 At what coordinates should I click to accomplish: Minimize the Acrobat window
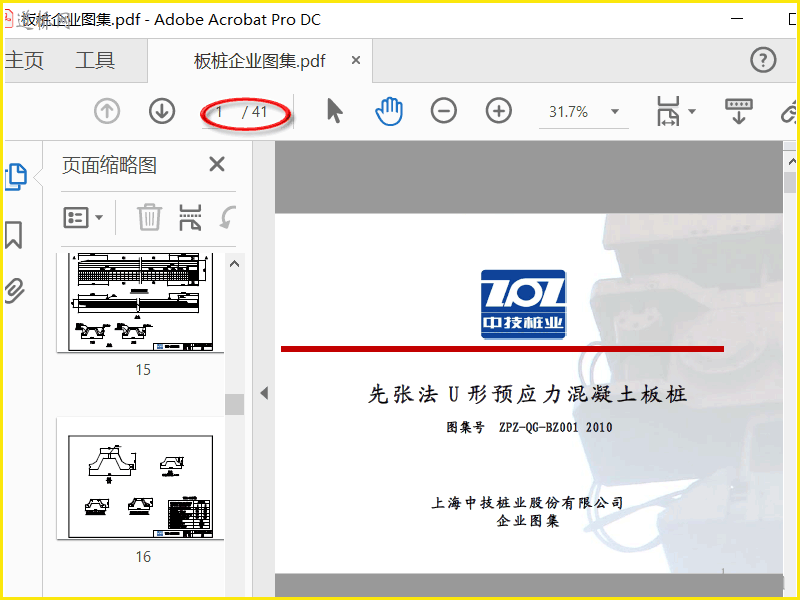coord(737,18)
